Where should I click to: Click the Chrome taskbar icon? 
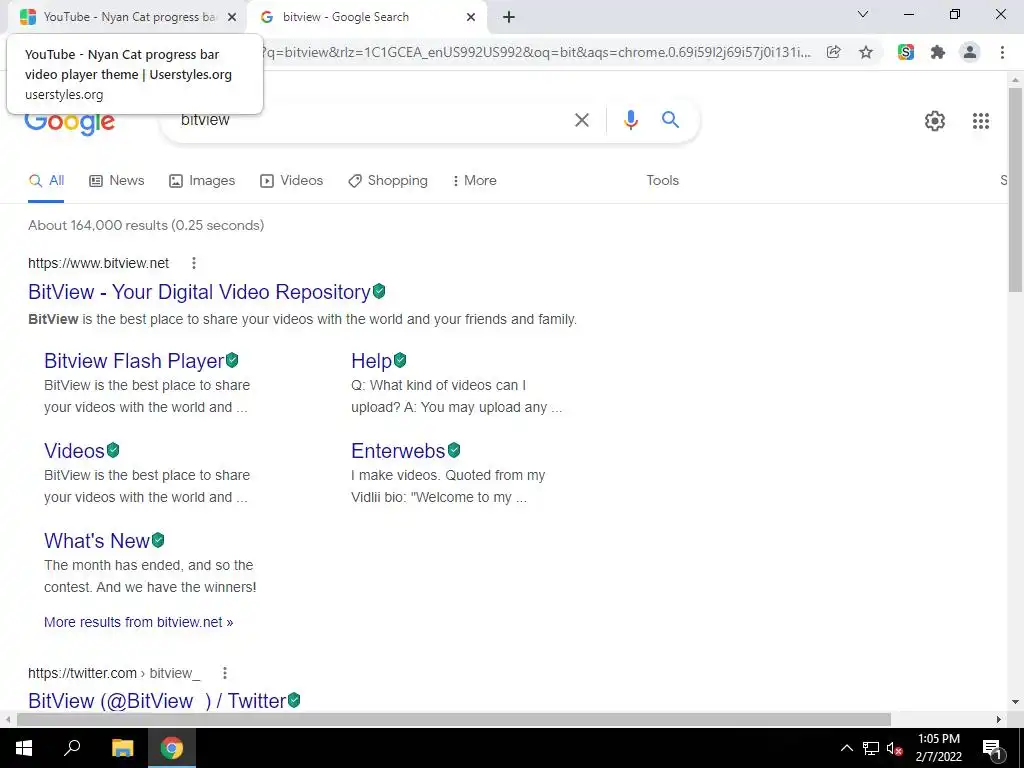[172, 748]
